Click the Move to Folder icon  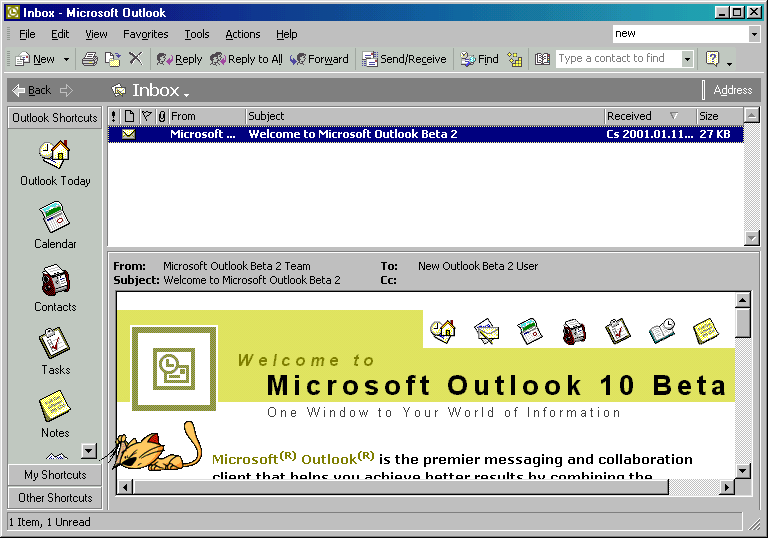tap(113, 59)
